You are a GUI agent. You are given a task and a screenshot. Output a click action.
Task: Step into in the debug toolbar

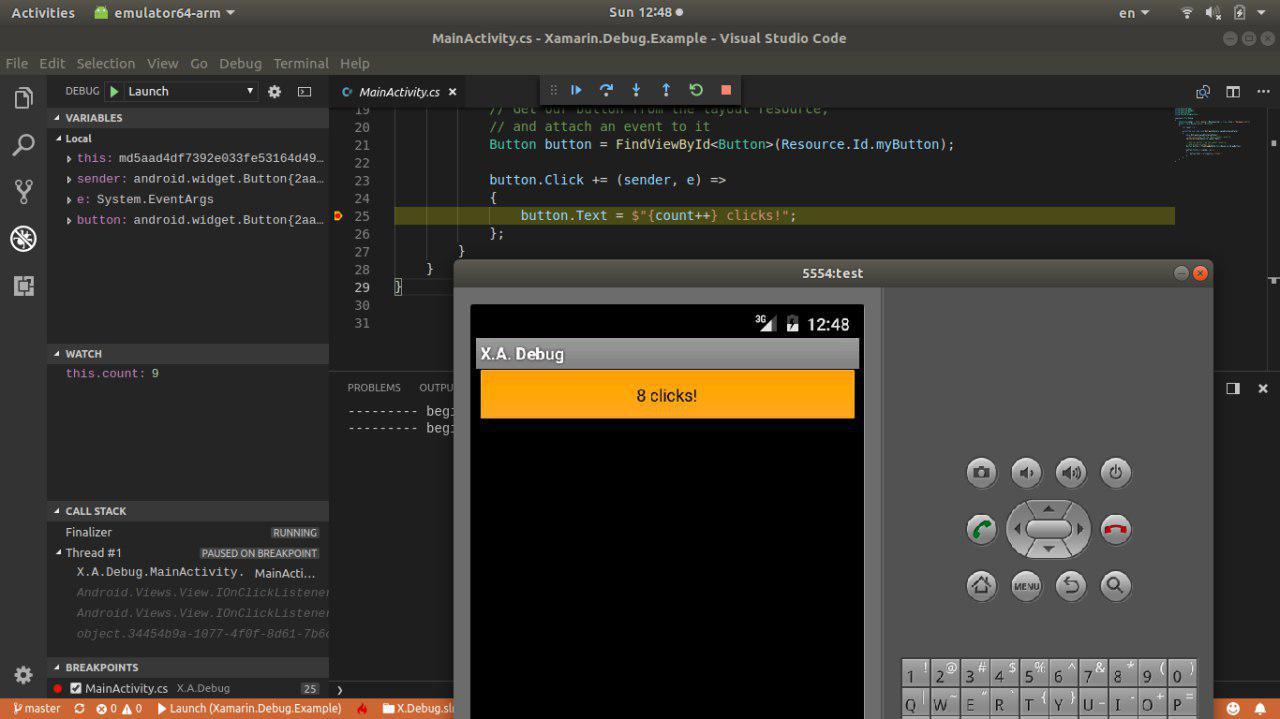pos(636,90)
